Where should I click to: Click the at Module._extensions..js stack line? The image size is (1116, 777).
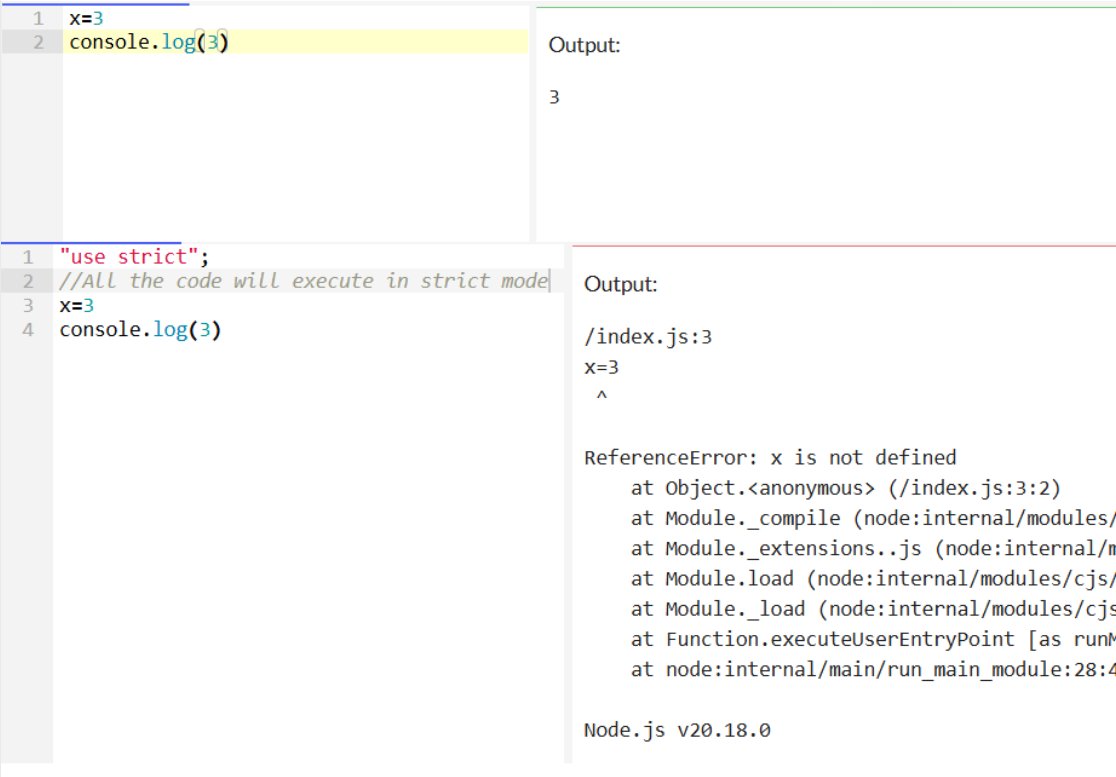click(x=873, y=549)
